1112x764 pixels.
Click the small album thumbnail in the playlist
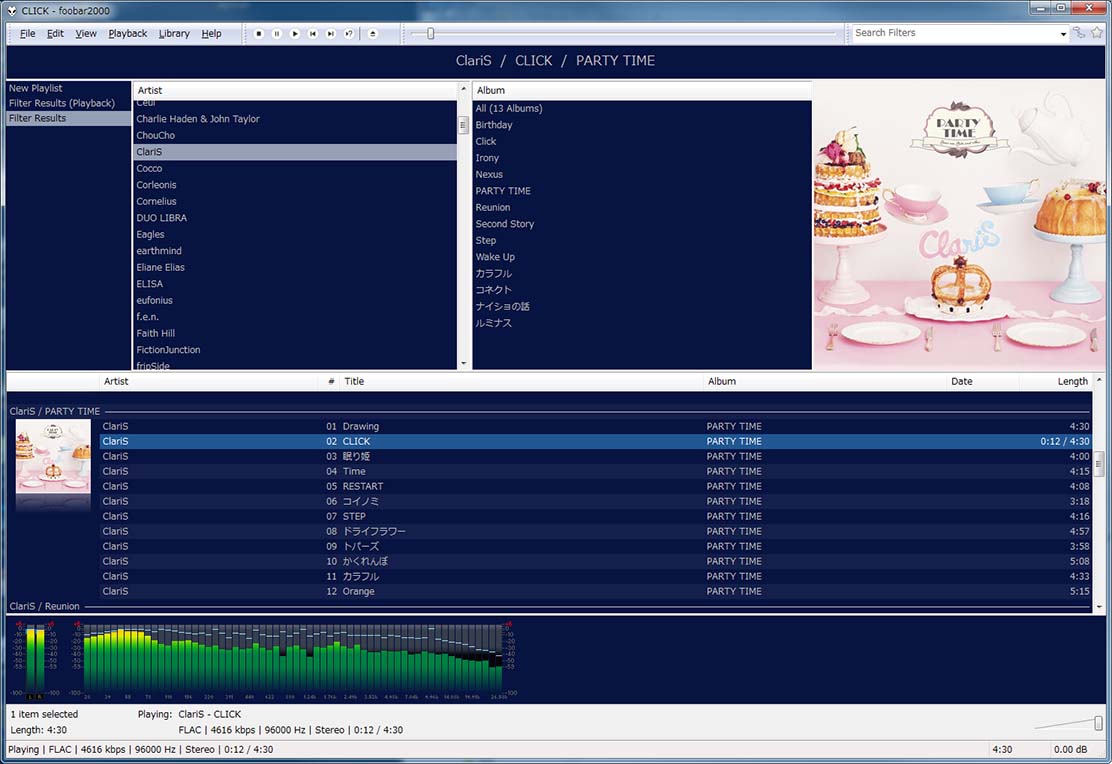(53, 456)
